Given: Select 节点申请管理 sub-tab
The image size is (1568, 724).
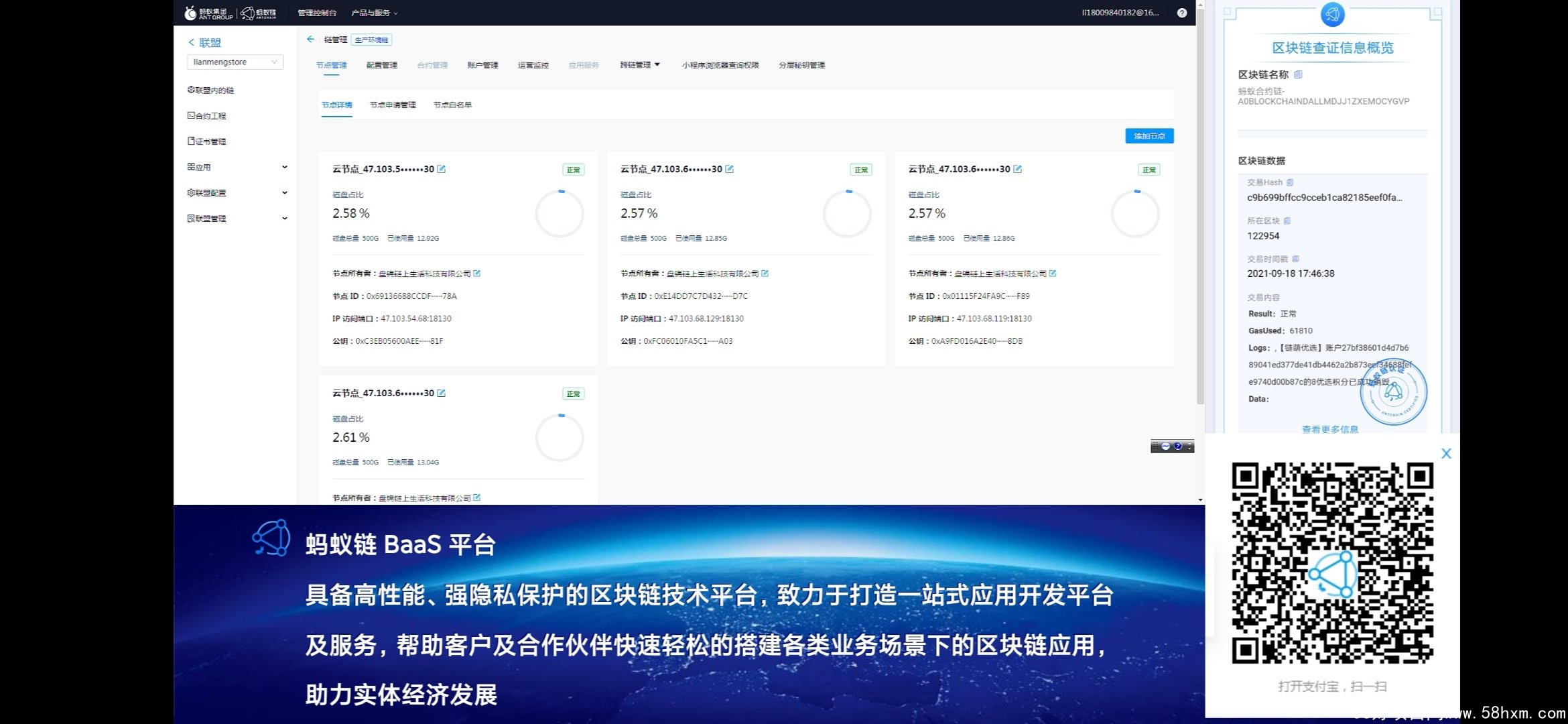Looking at the screenshot, I should tap(393, 105).
